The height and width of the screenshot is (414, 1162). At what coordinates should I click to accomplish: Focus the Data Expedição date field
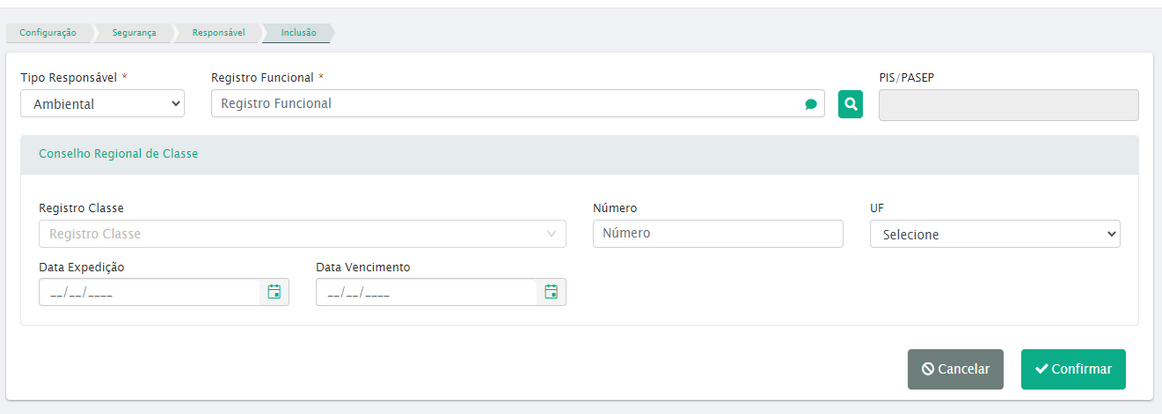[149, 292]
